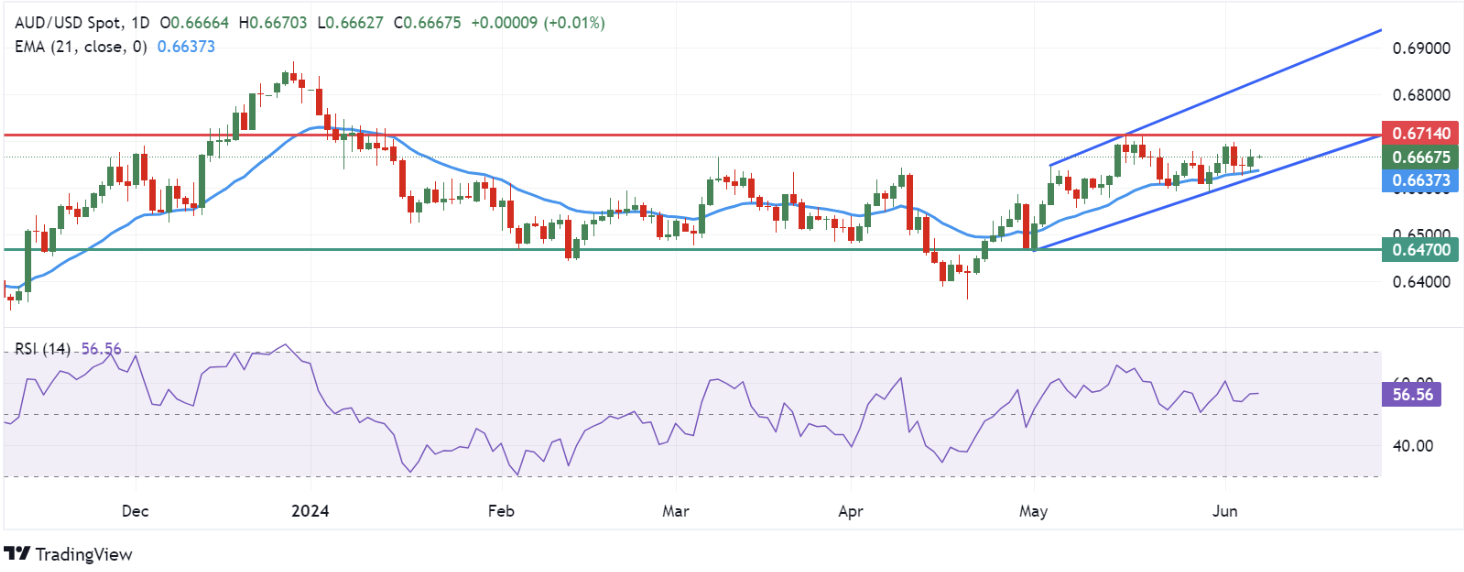Click the 0.69000 price axis tick
Image resolution: width=1464 pixels, height=572 pixels.
1420,48
